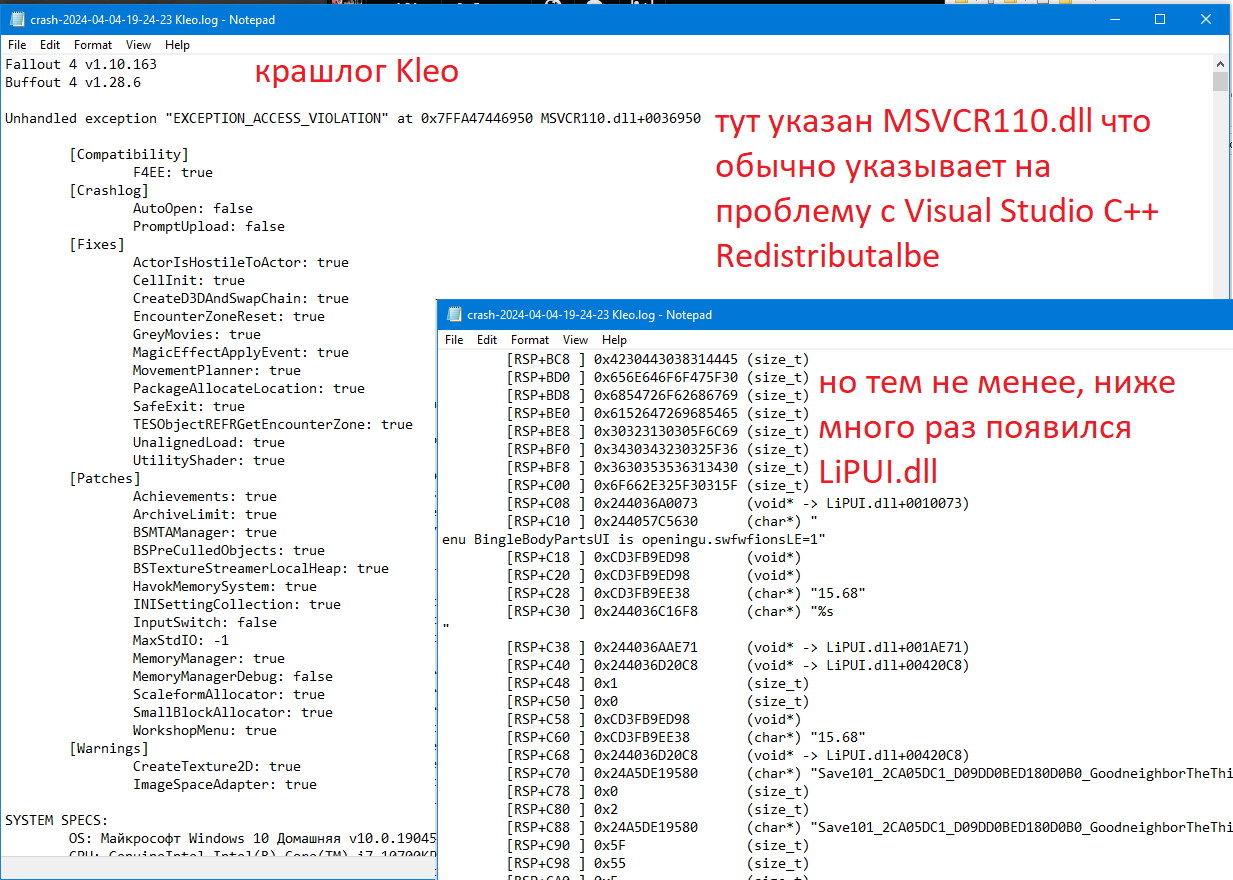This screenshot has width=1233, height=880.
Task: Open the File menu in the back Notepad window
Action: pos(17,45)
